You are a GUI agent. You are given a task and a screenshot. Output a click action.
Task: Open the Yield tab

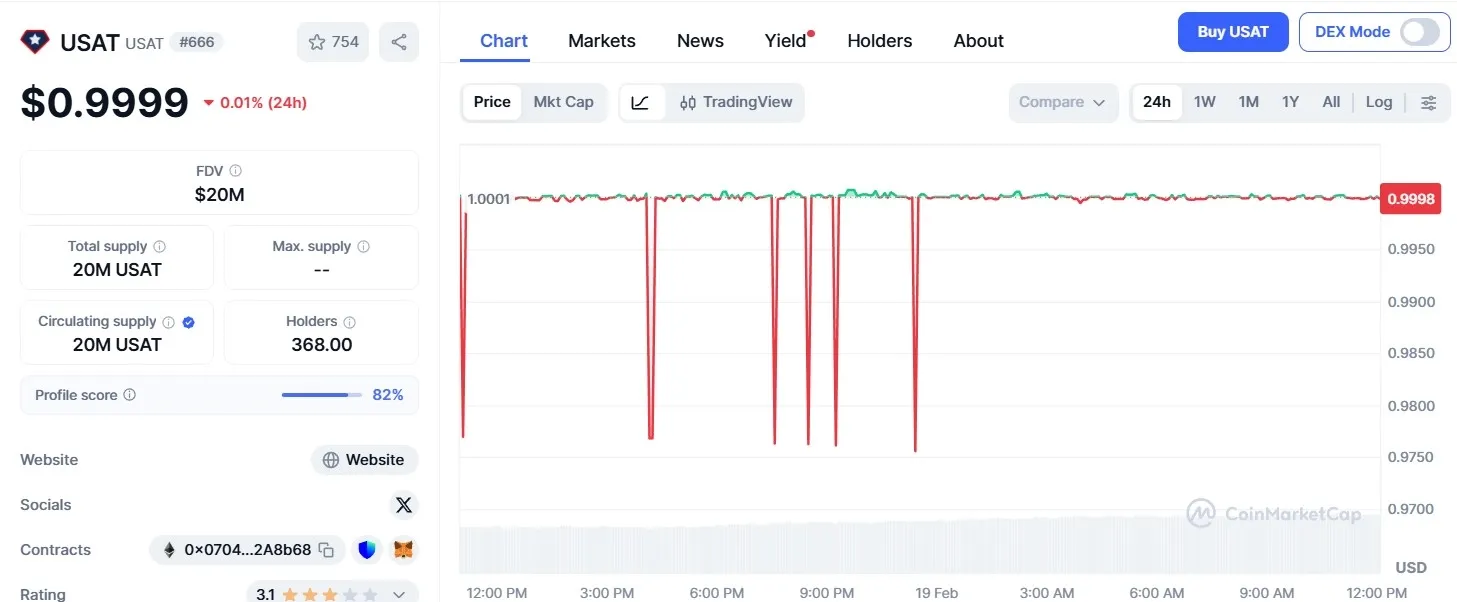tap(784, 40)
